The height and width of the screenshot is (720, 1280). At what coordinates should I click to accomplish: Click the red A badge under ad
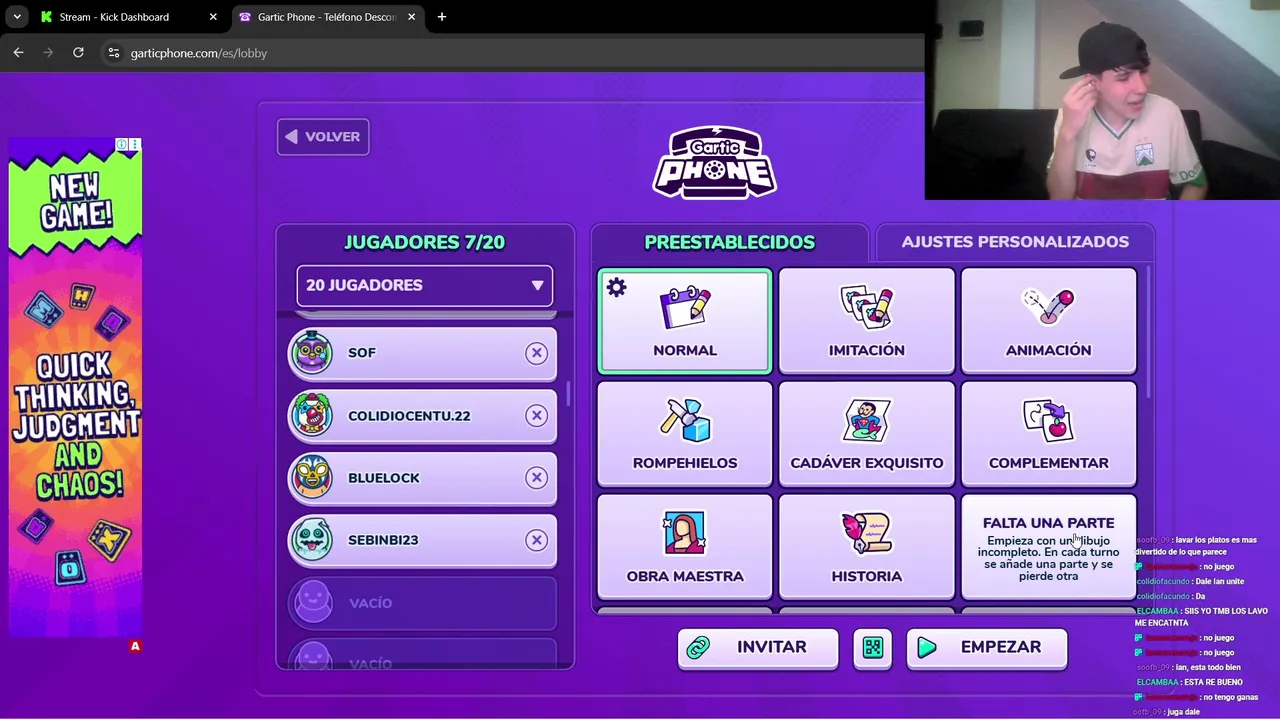click(135, 646)
